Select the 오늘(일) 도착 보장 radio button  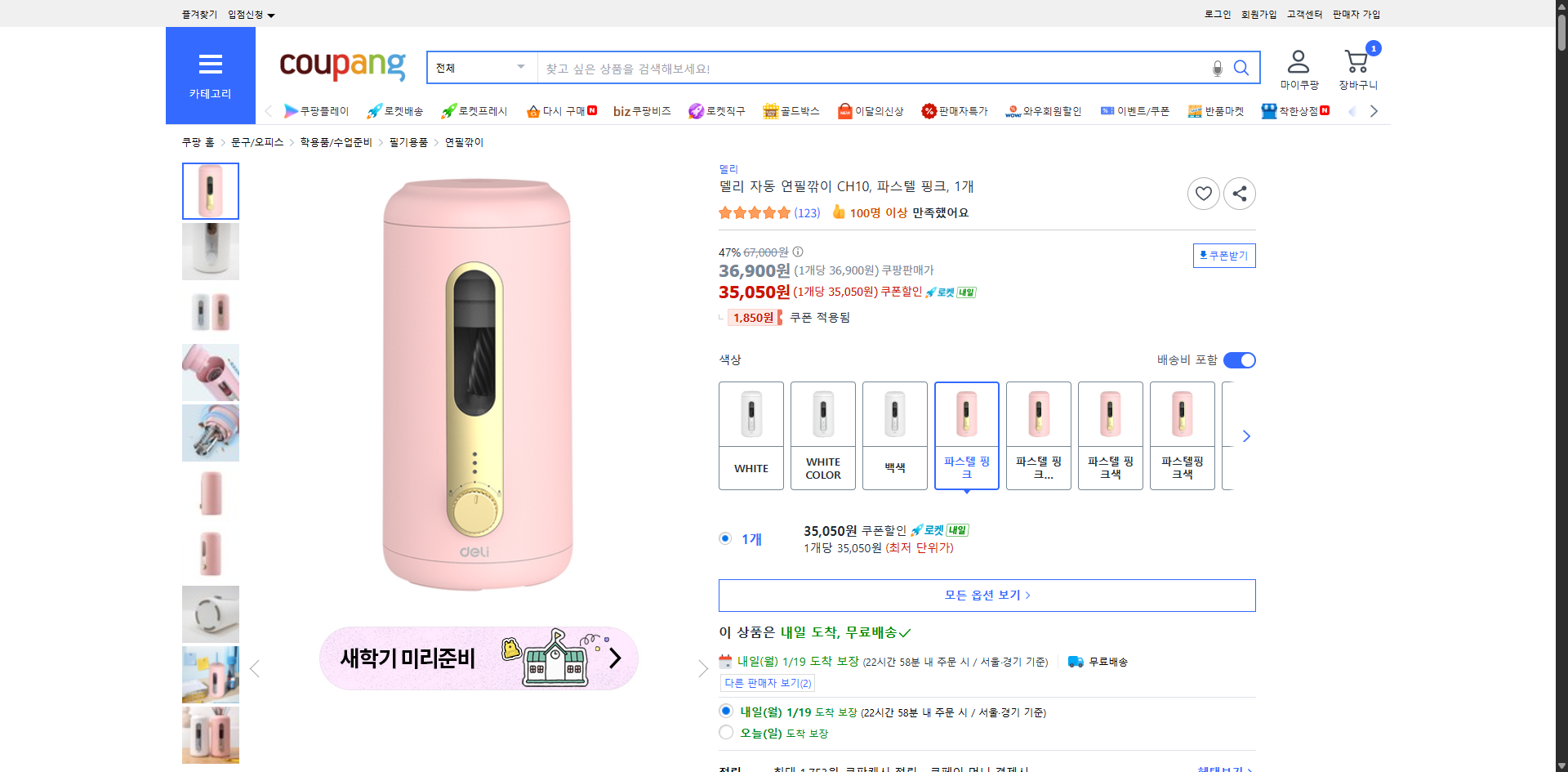coord(725,732)
